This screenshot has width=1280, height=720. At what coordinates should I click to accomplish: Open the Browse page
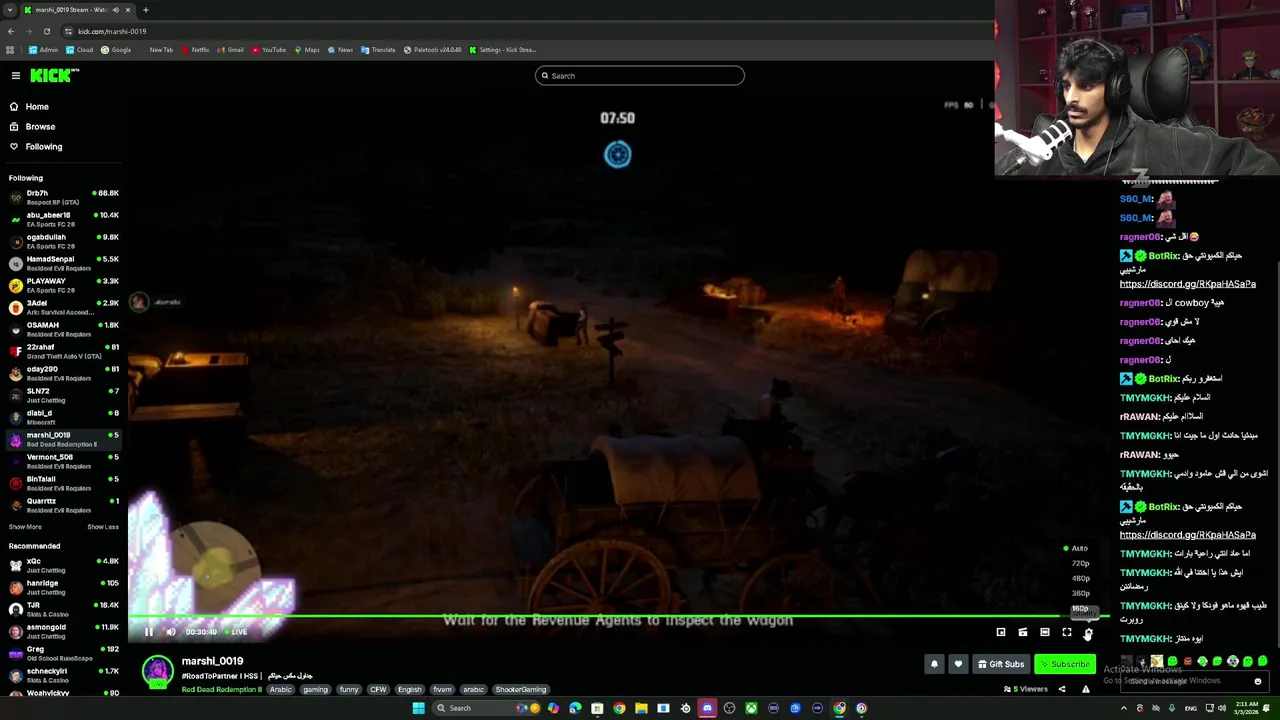click(40, 126)
